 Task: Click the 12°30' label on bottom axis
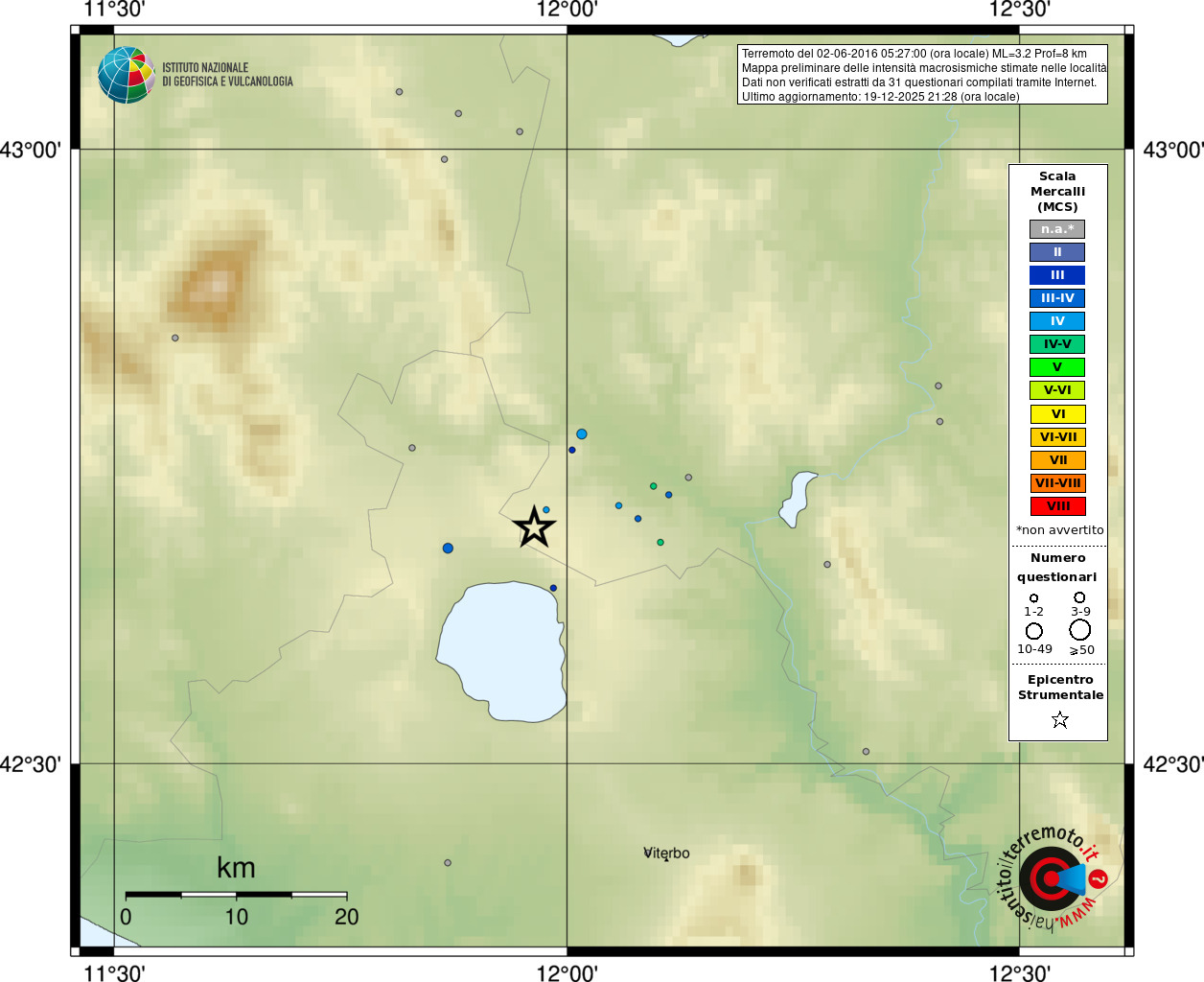pos(1020,973)
